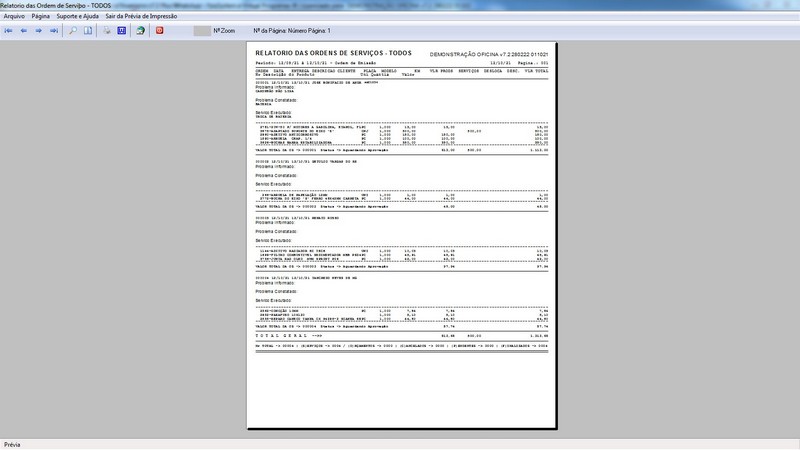The height and width of the screenshot is (450, 800).
Task: Click the DEMONSTRAÇÃO OFICINA v7.2 header text
Action: [489, 54]
